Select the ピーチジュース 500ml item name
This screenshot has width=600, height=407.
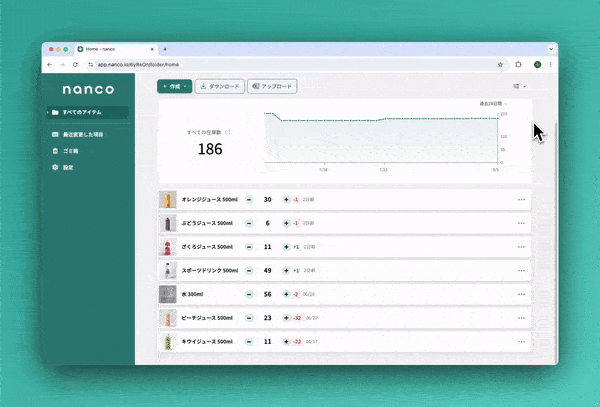207,318
